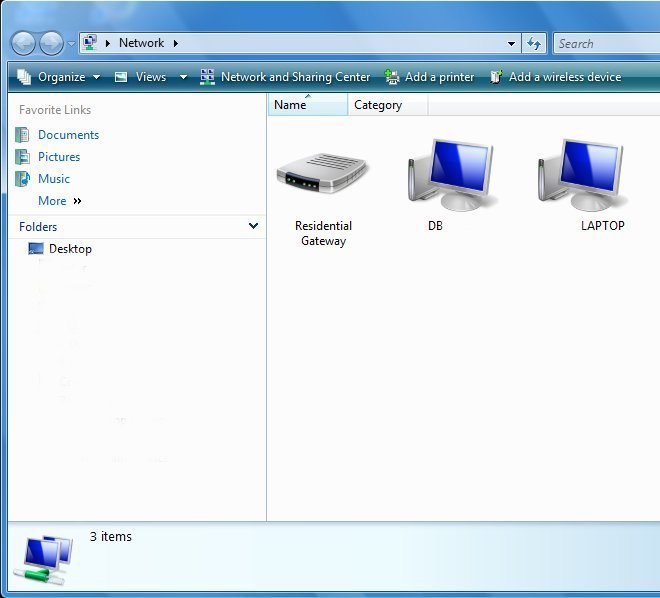The width and height of the screenshot is (660, 598).
Task: Expand the arrow after Network in address bar
Action: 176,43
